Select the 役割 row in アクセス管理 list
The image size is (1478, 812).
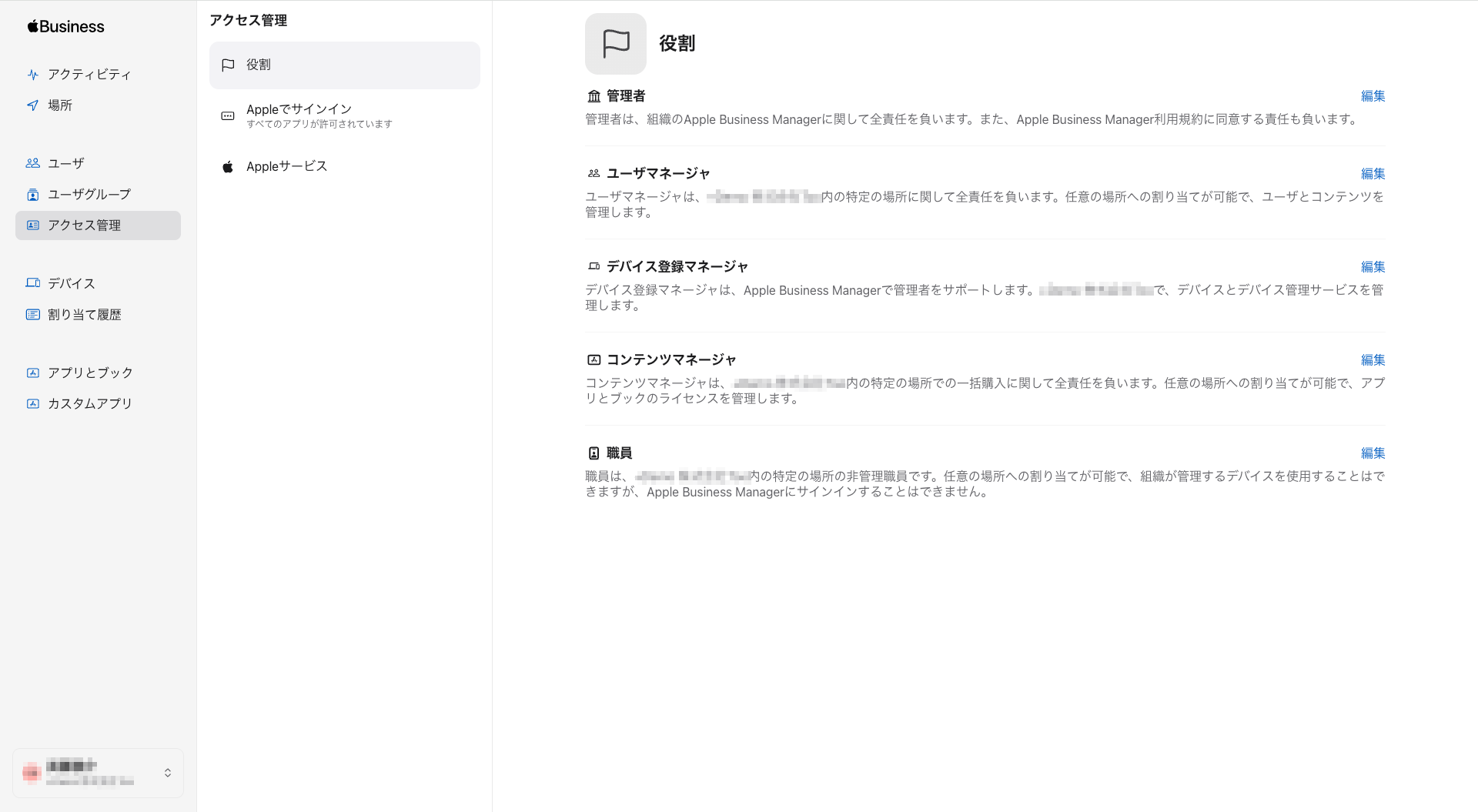click(345, 65)
